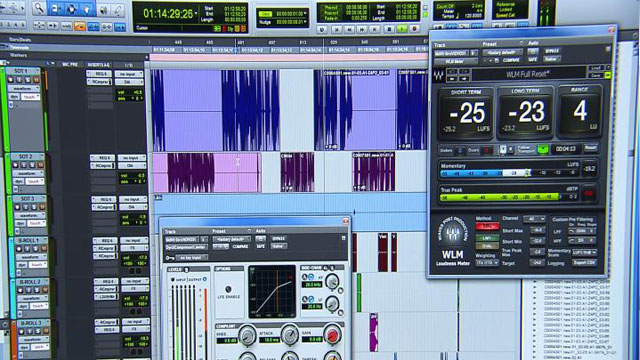Click the Stop transport button

tap(389, 29)
